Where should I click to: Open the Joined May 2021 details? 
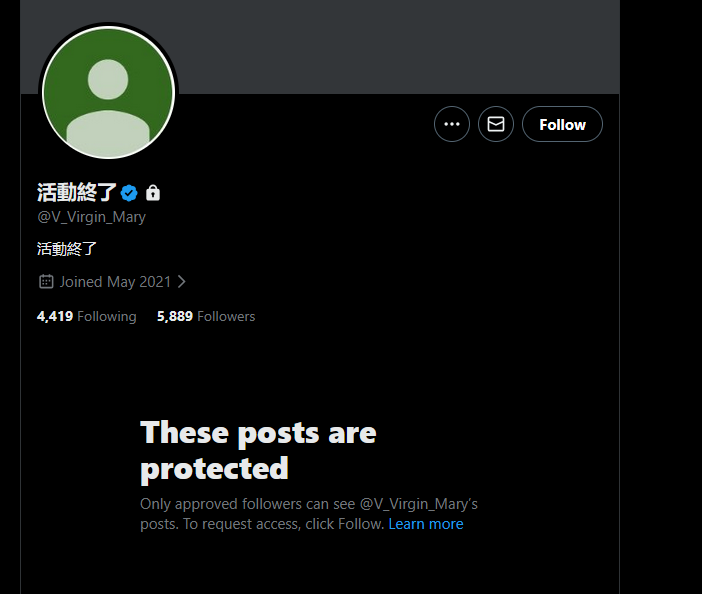[115, 282]
